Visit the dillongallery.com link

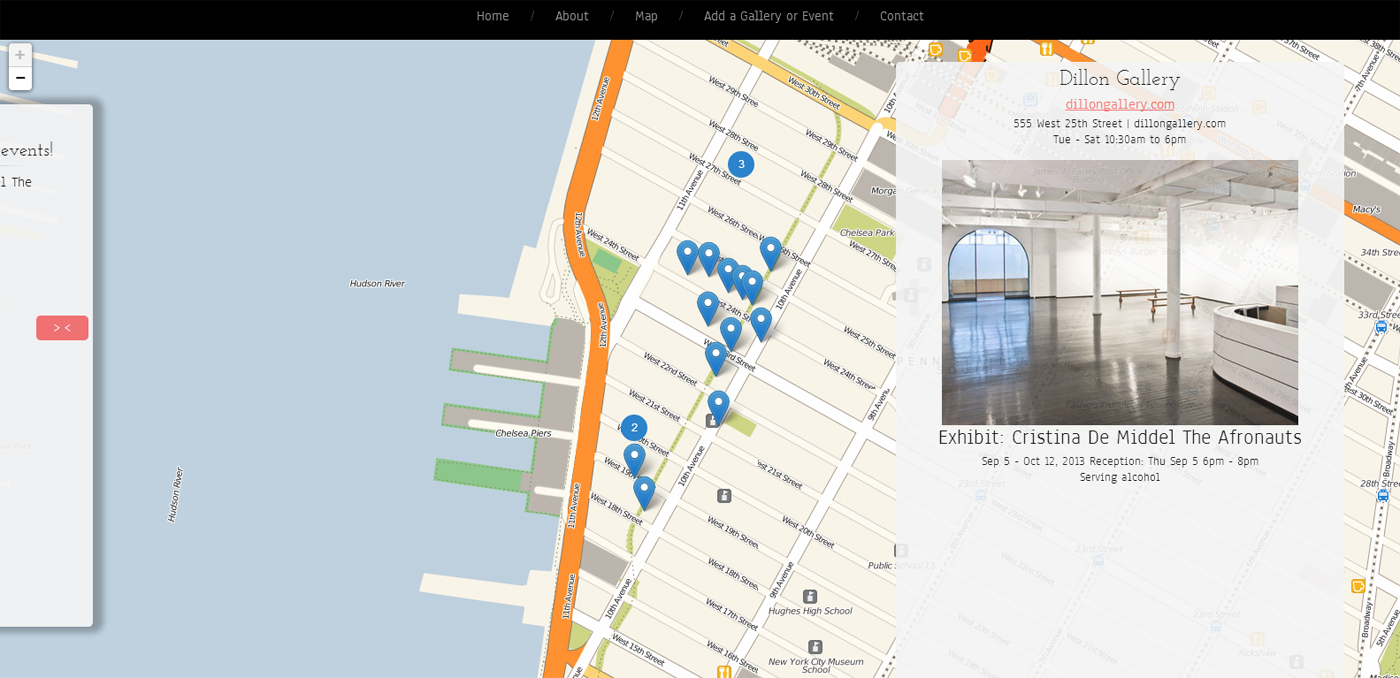pyautogui.click(x=1120, y=104)
